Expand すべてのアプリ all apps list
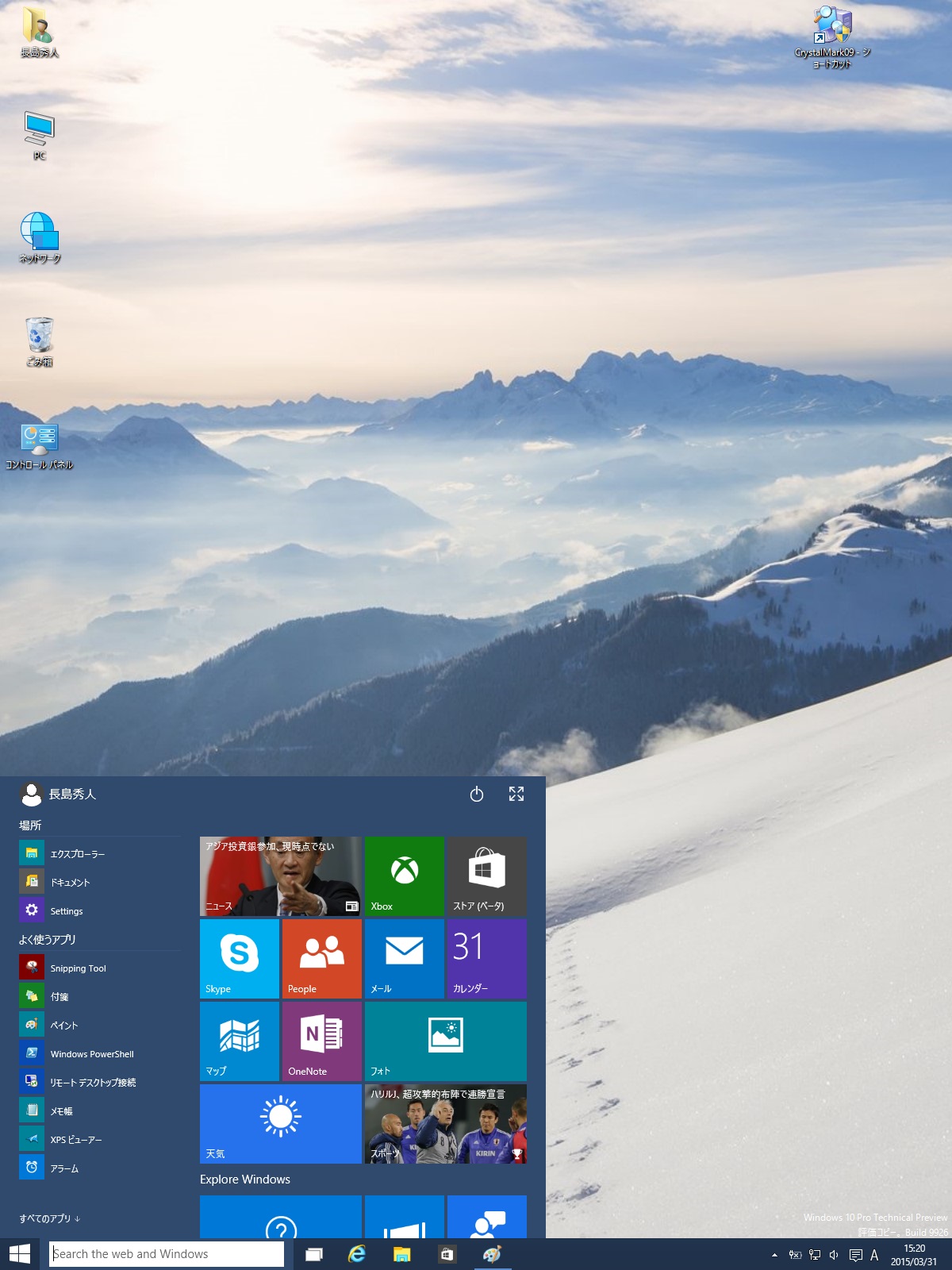The image size is (952, 1270). click(49, 1218)
